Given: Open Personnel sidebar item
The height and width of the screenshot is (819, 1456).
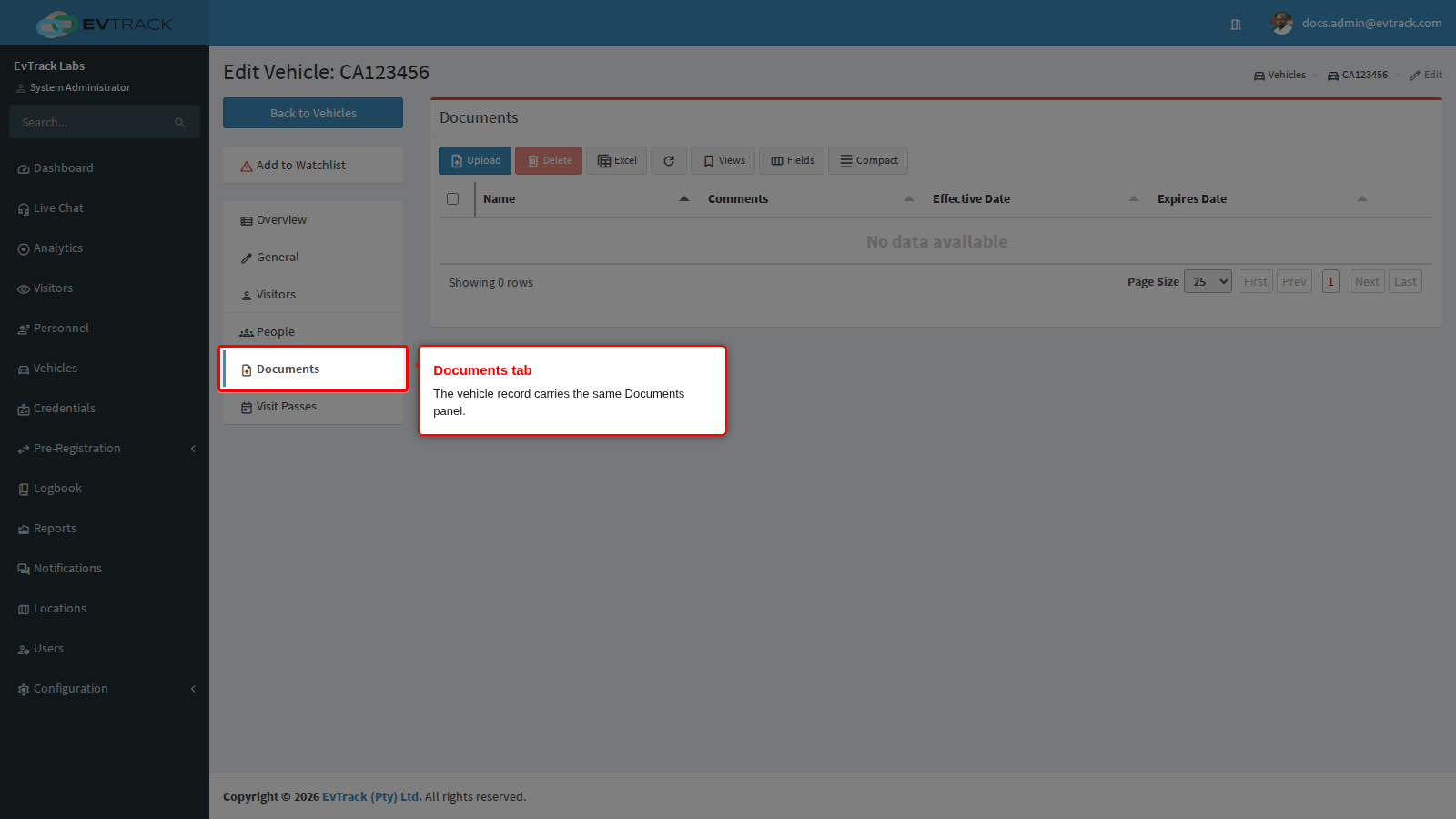Looking at the screenshot, I should click(105, 329).
